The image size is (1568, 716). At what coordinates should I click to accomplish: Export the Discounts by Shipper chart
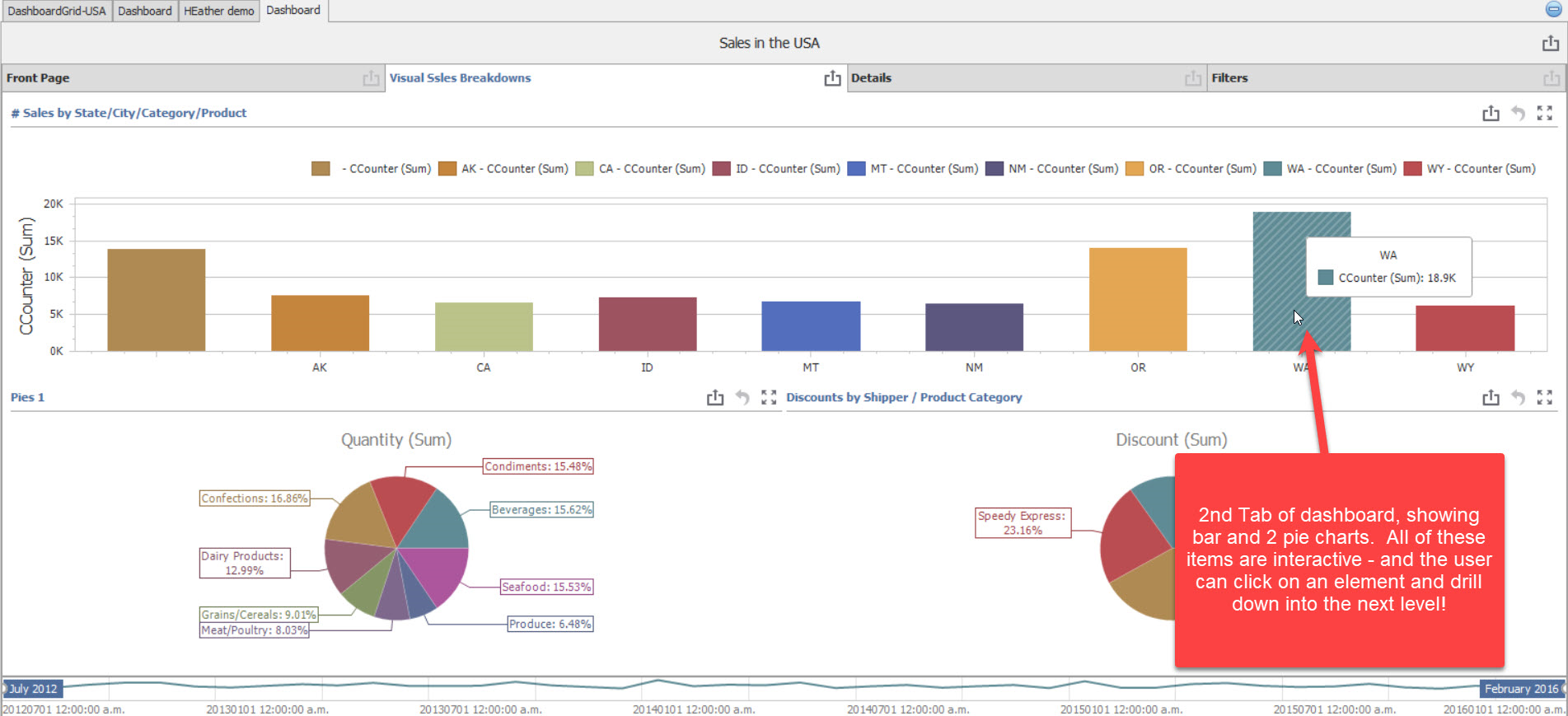pyautogui.click(x=1491, y=398)
